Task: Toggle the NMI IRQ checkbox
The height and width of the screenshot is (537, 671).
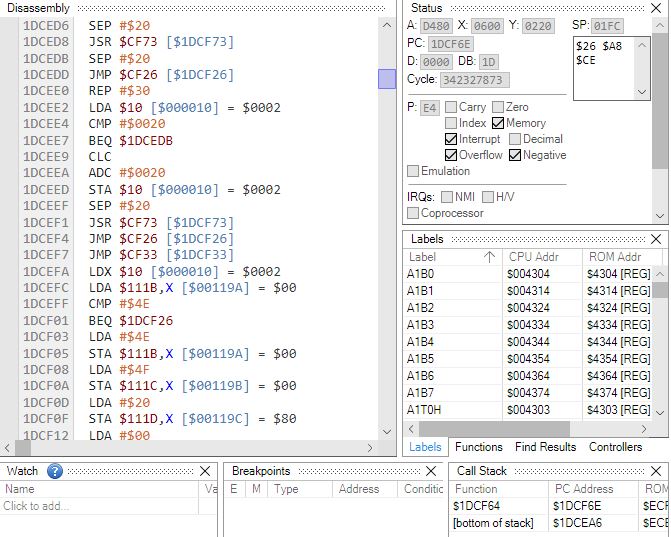Action: click(446, 197)
